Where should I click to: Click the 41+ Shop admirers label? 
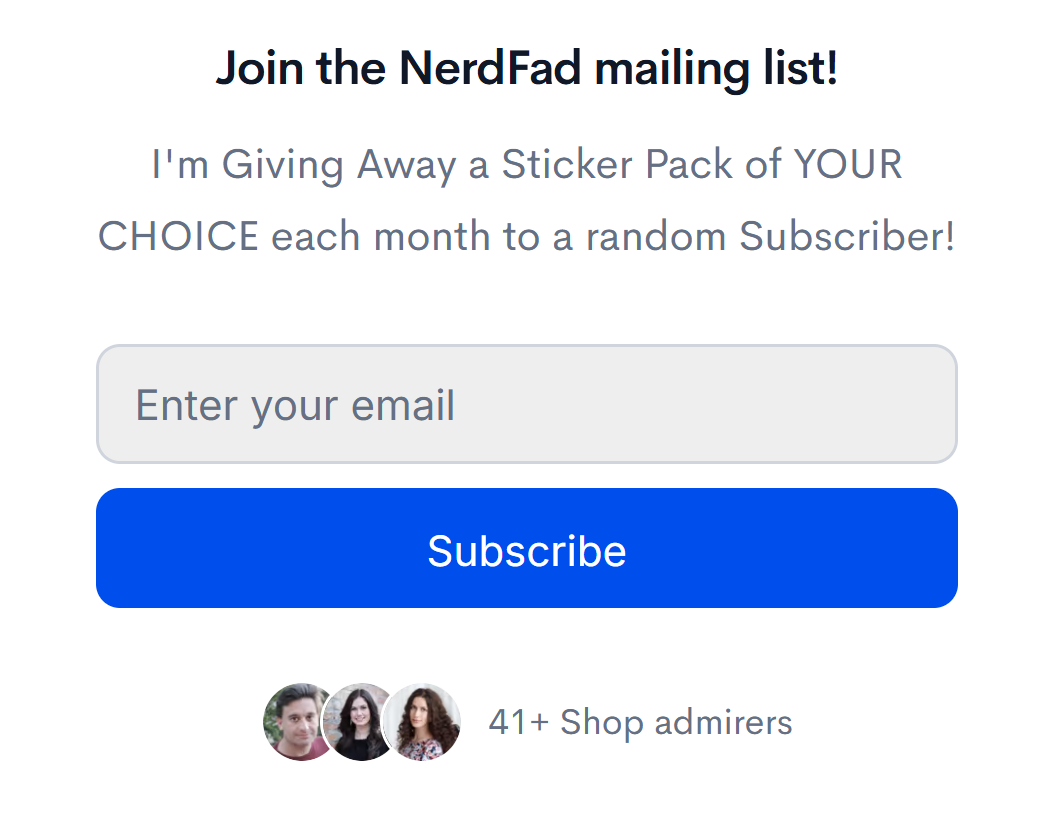tap(640, 723)
